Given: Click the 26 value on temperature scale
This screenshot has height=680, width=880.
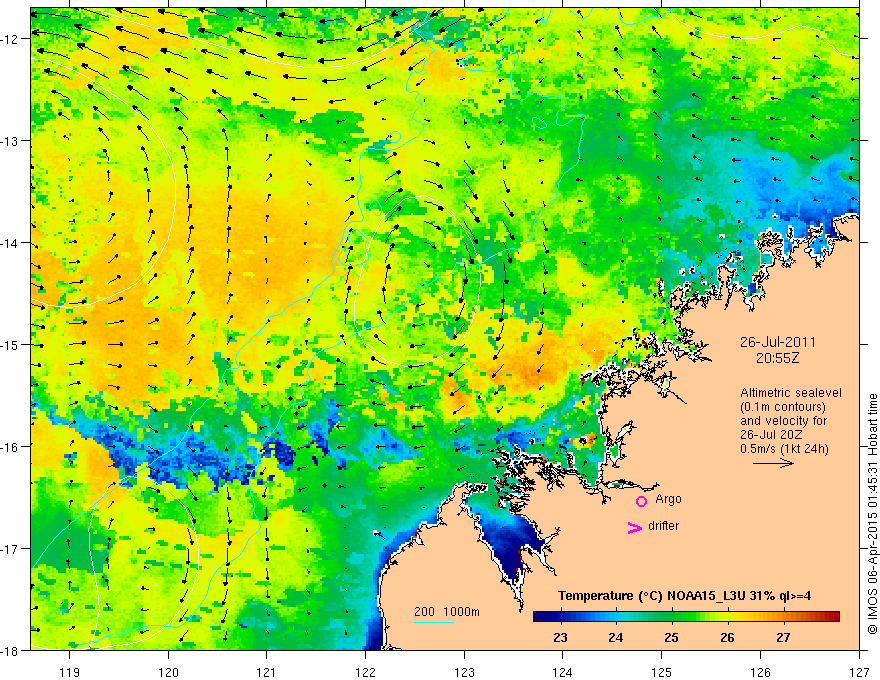Looking at the screenshot, I should 727,638.
